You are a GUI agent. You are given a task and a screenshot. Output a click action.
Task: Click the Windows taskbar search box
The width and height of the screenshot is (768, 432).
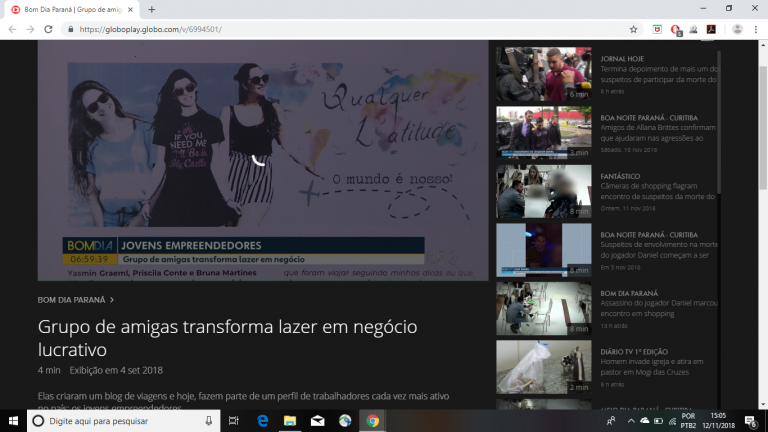pyautogui.click(x=123, y=421)
